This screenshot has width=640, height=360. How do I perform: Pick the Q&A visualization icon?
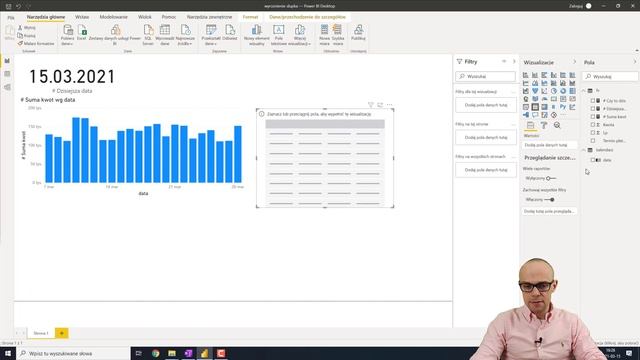[x=535, y=115]
